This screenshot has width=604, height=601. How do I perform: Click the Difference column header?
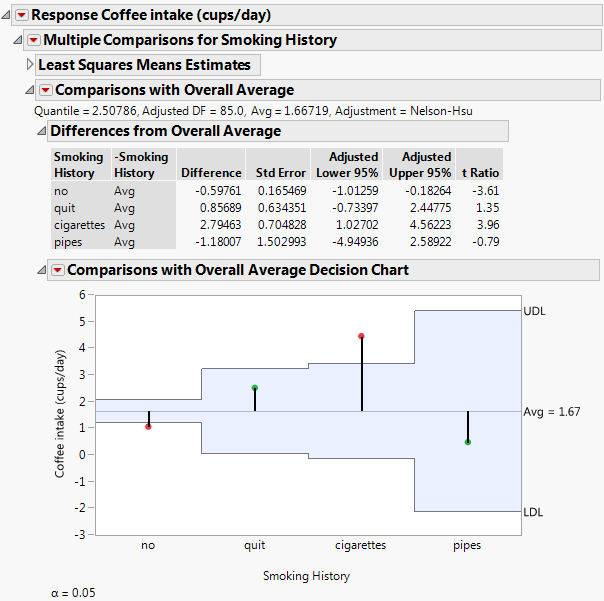pos(211,172)
